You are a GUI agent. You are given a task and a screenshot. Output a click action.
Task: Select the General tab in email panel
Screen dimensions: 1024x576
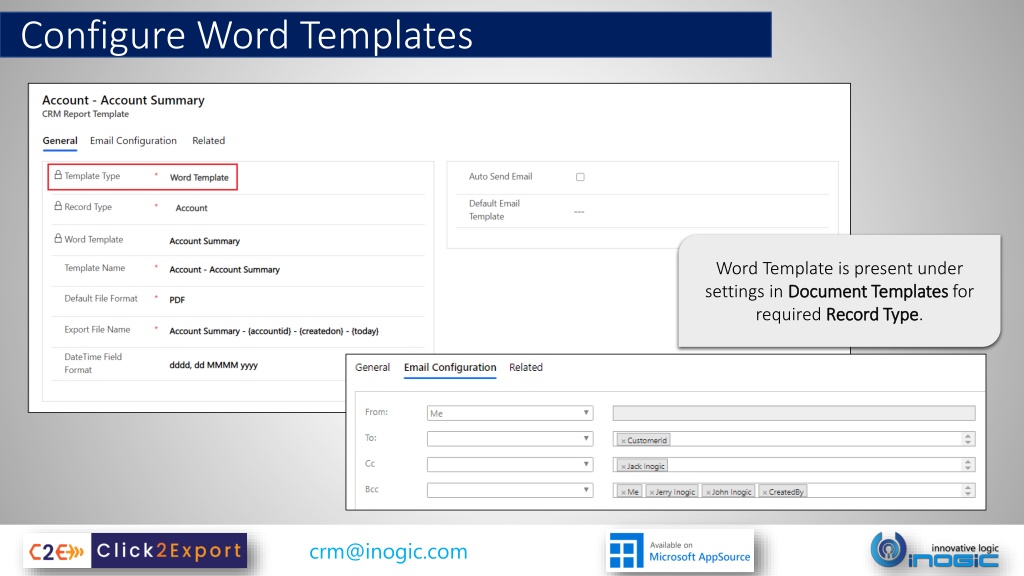tap(372, 367)
